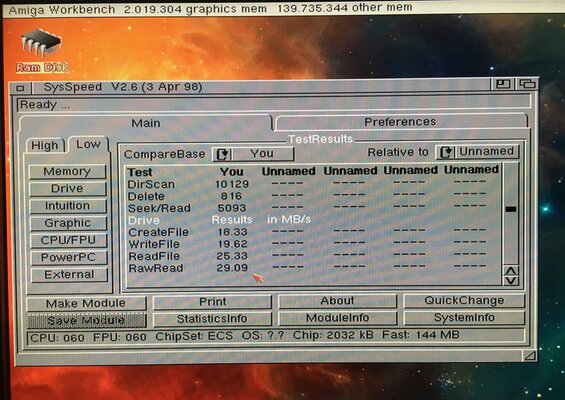The width and height of the screenshot is (565, 400).
Task: Open the Ram Disk icon on Workbench
Action: pos(42,50)
